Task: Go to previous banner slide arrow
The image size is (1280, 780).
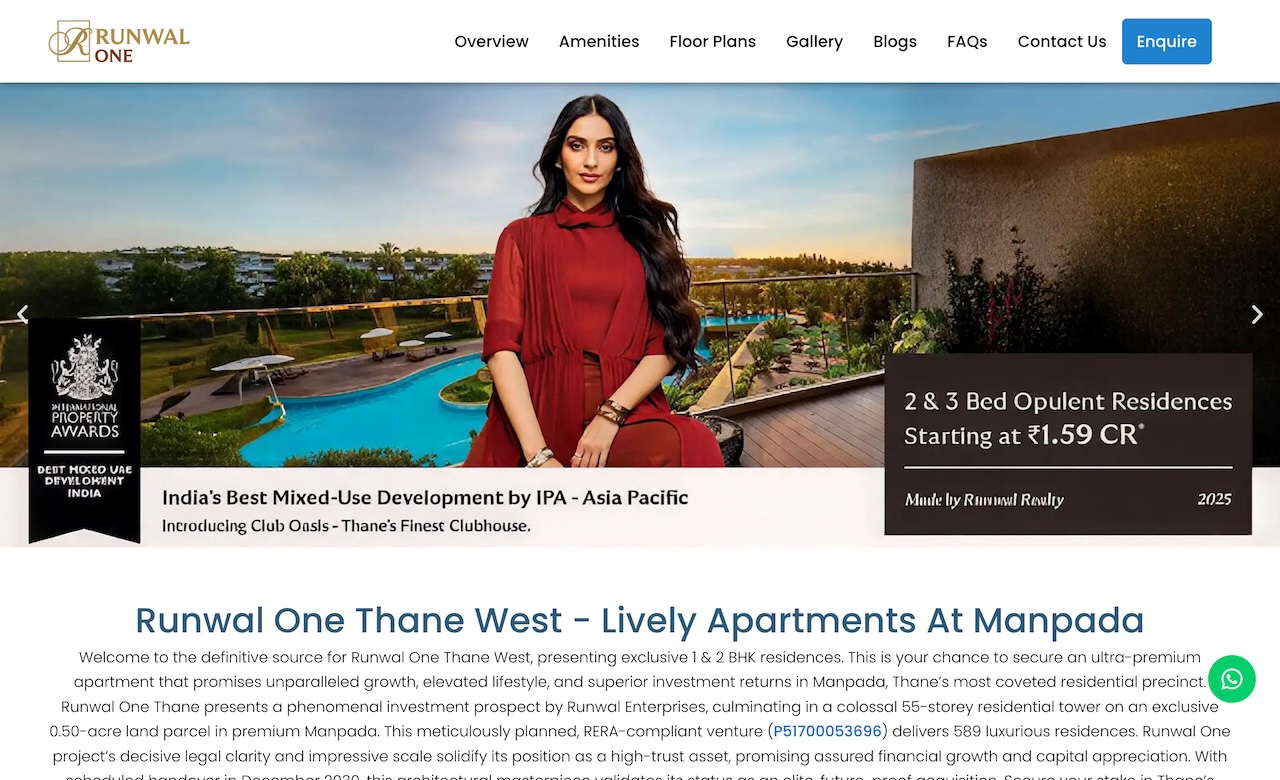Action: point(22,314)
